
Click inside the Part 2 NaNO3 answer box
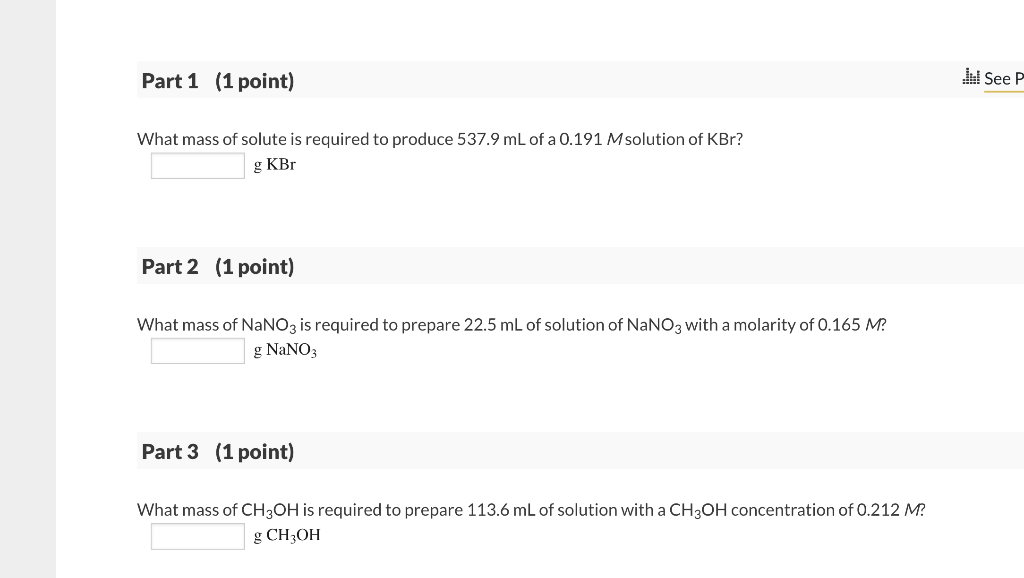click(197, 350)
